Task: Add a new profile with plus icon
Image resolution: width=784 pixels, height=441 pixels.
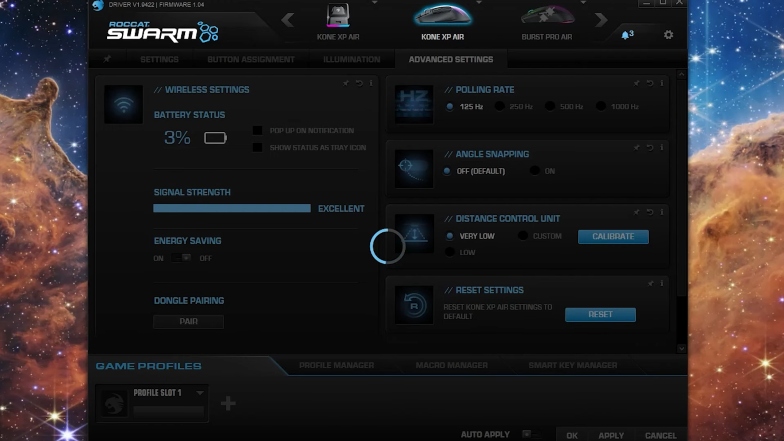Action: (228, 403)
